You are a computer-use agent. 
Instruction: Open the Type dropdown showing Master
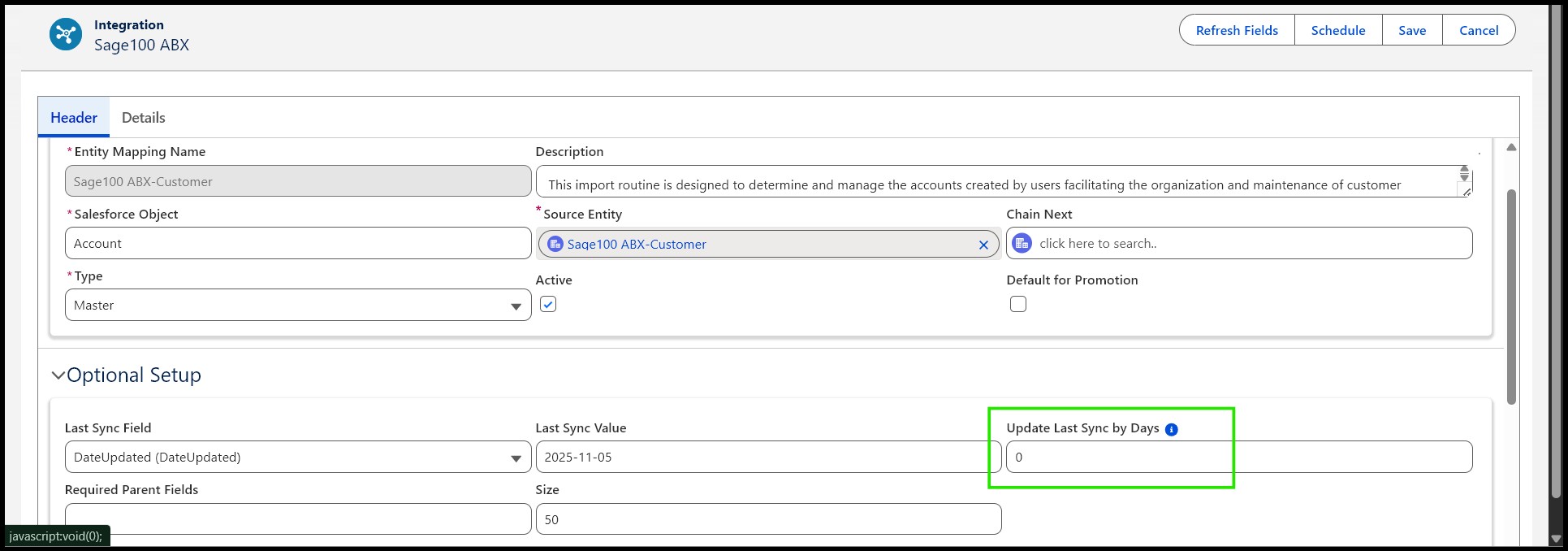(297, 306)
